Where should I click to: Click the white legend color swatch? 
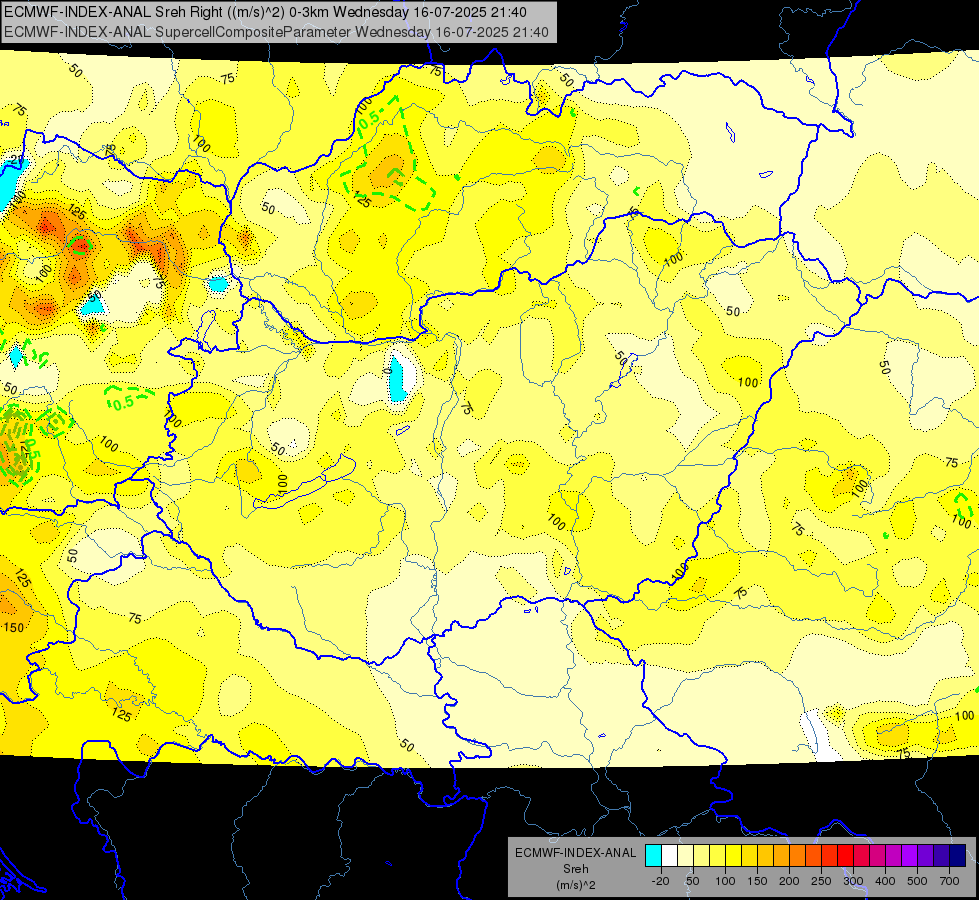[669, 855]
